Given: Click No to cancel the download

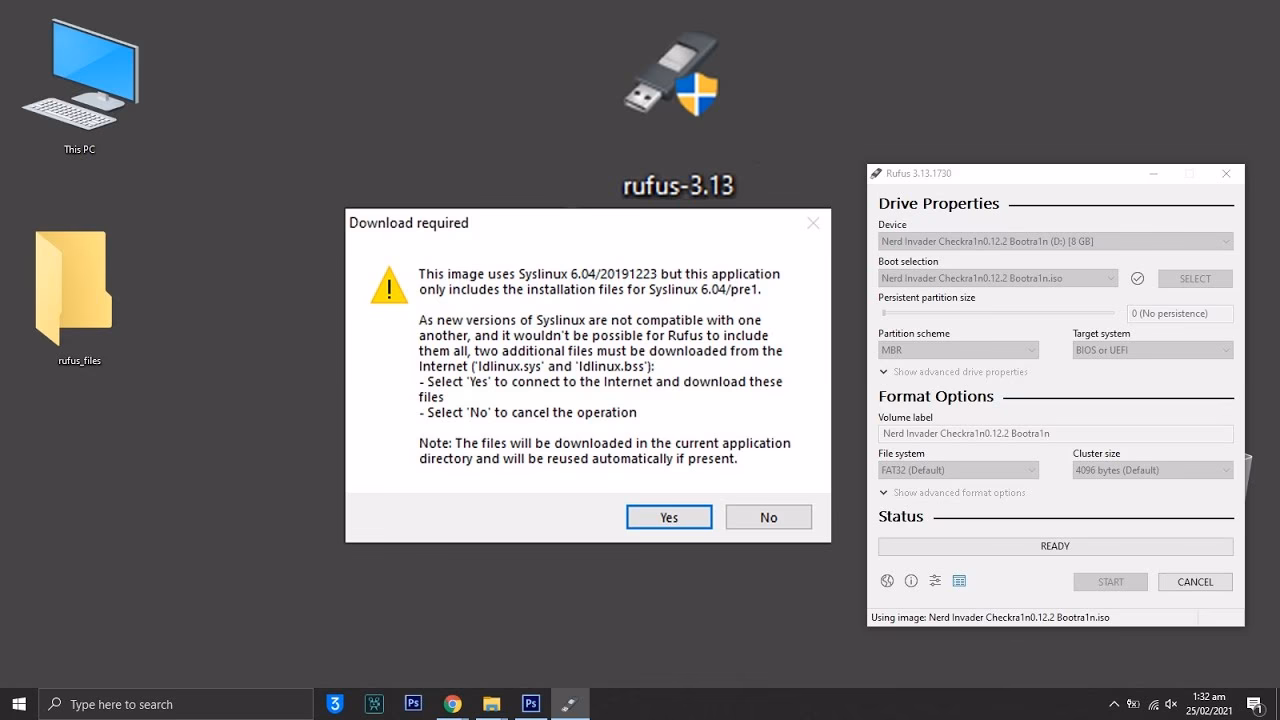Looking at the screenshot, I should point(768,517).
